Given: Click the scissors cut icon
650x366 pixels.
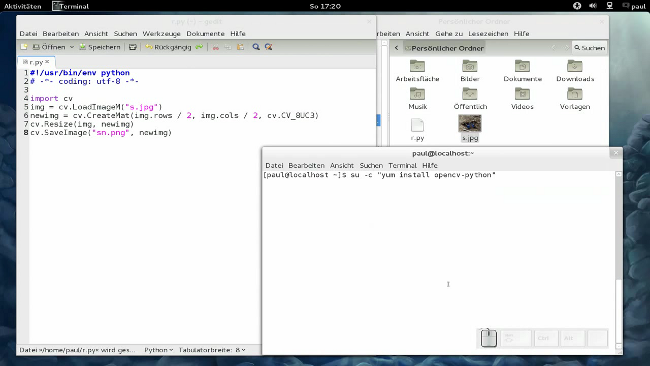Looking at the screenshot, I should point(216,47).
